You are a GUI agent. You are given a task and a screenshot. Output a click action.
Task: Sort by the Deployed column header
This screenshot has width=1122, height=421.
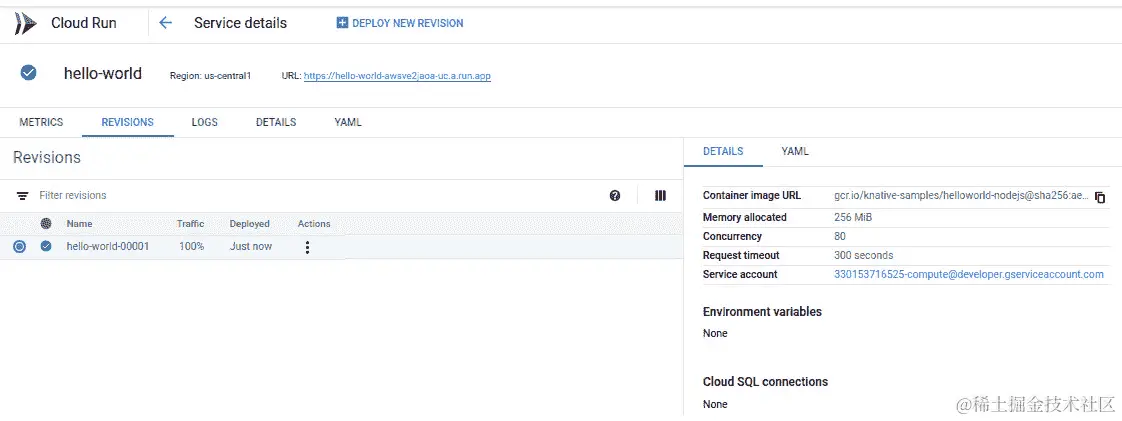point(250,223)
